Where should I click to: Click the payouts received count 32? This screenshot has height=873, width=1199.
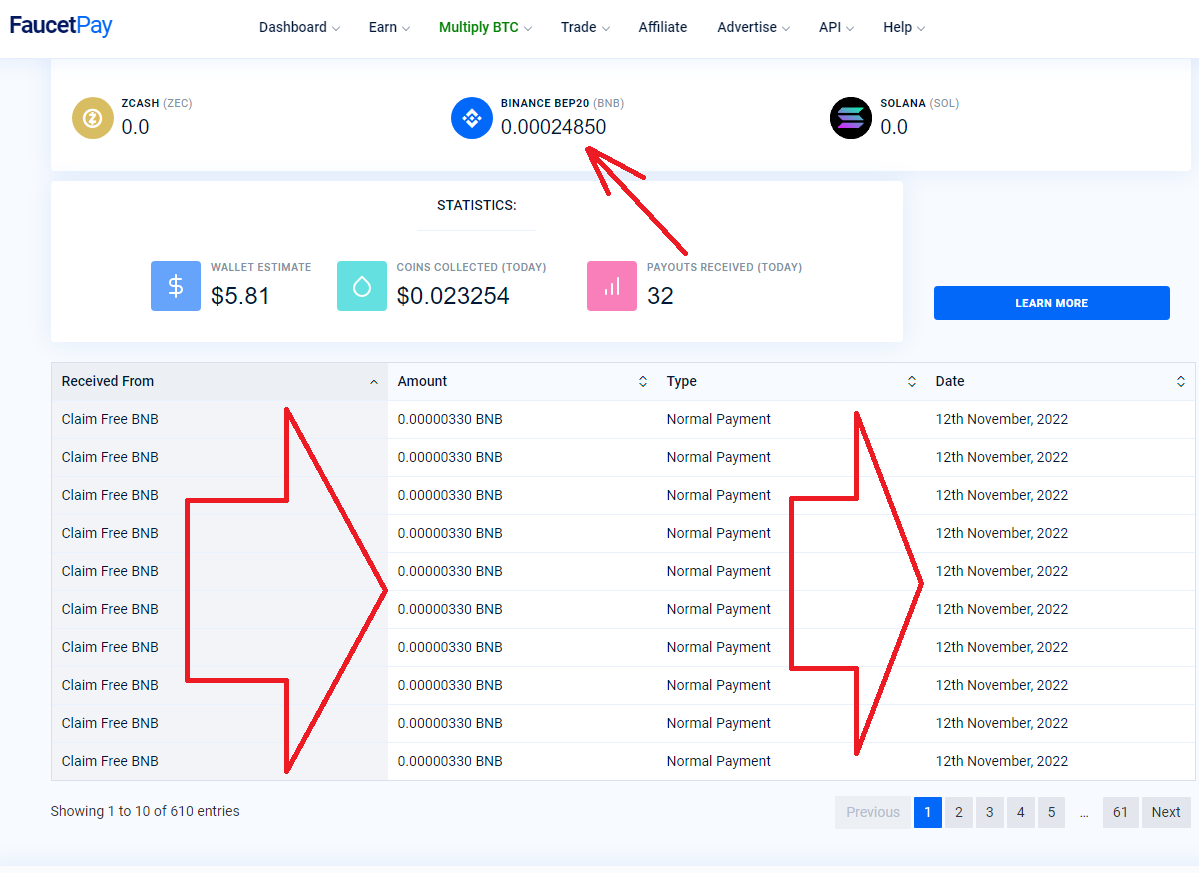[660, 296]
